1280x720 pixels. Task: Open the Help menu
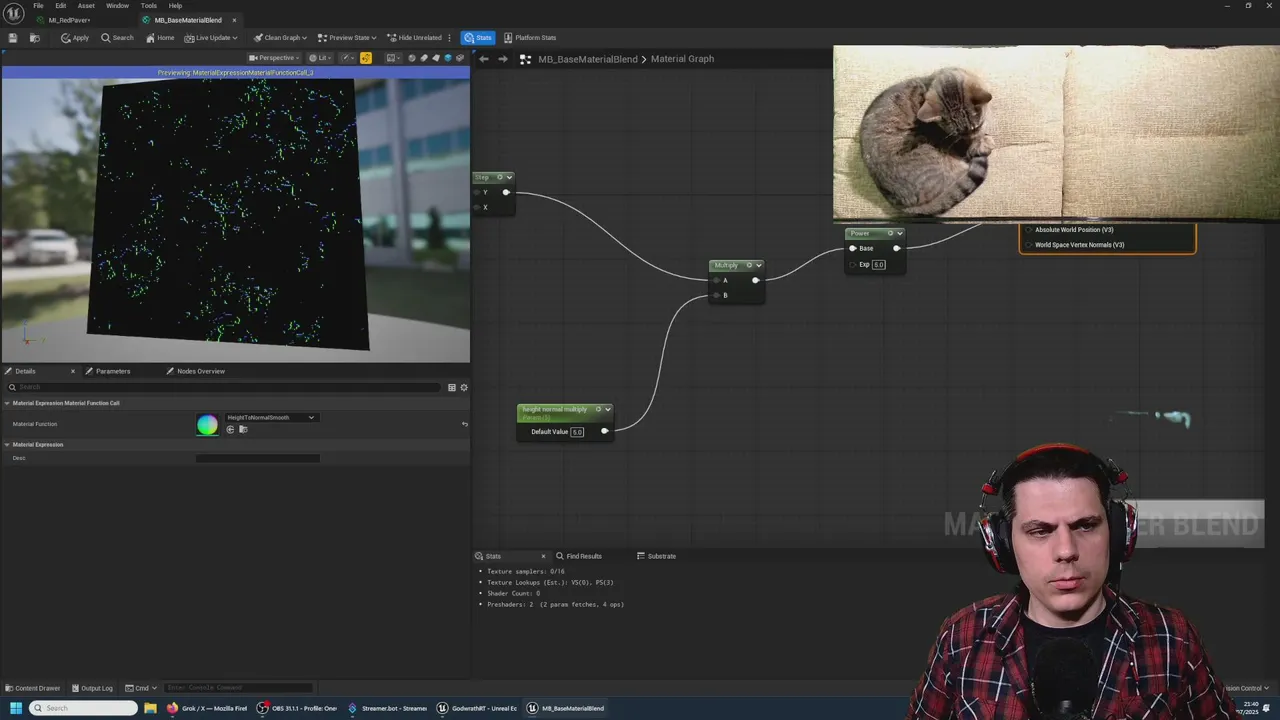(175, 6)
